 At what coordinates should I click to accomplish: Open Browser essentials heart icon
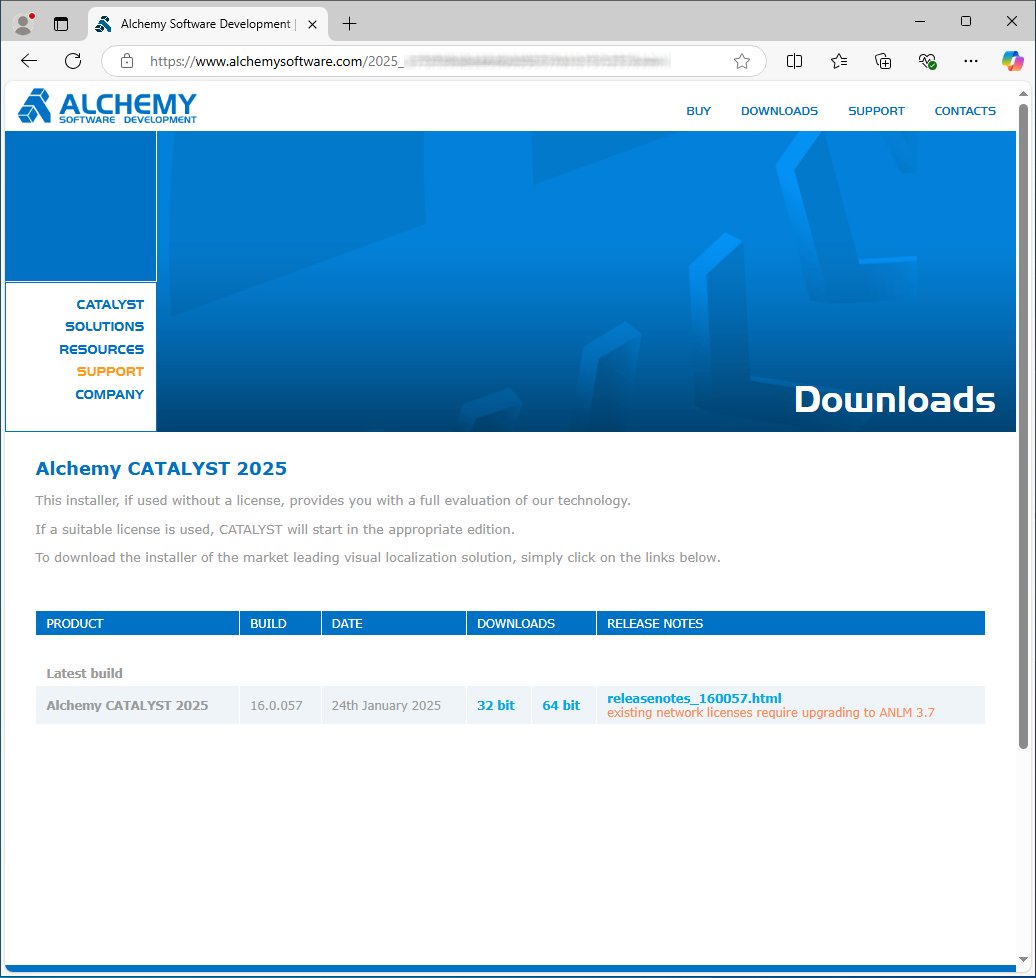[x=927, y=61]
